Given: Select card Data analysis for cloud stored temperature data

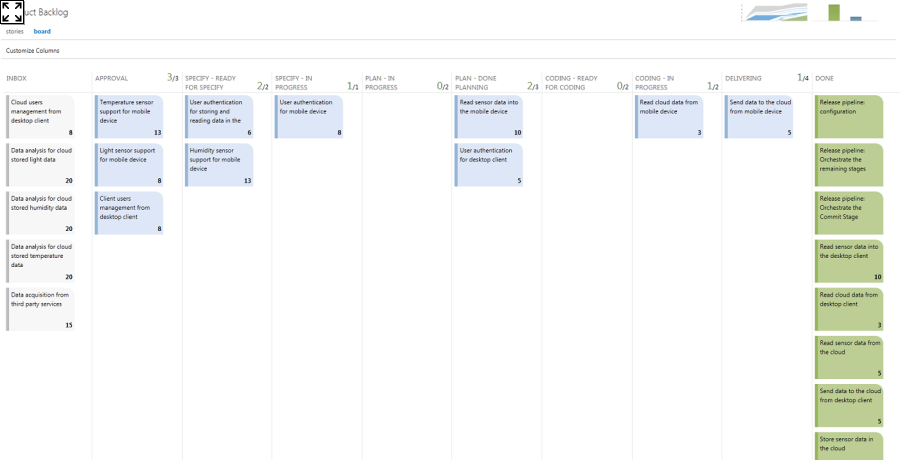Looking at the screenshot, I should (x=40, y=261).
